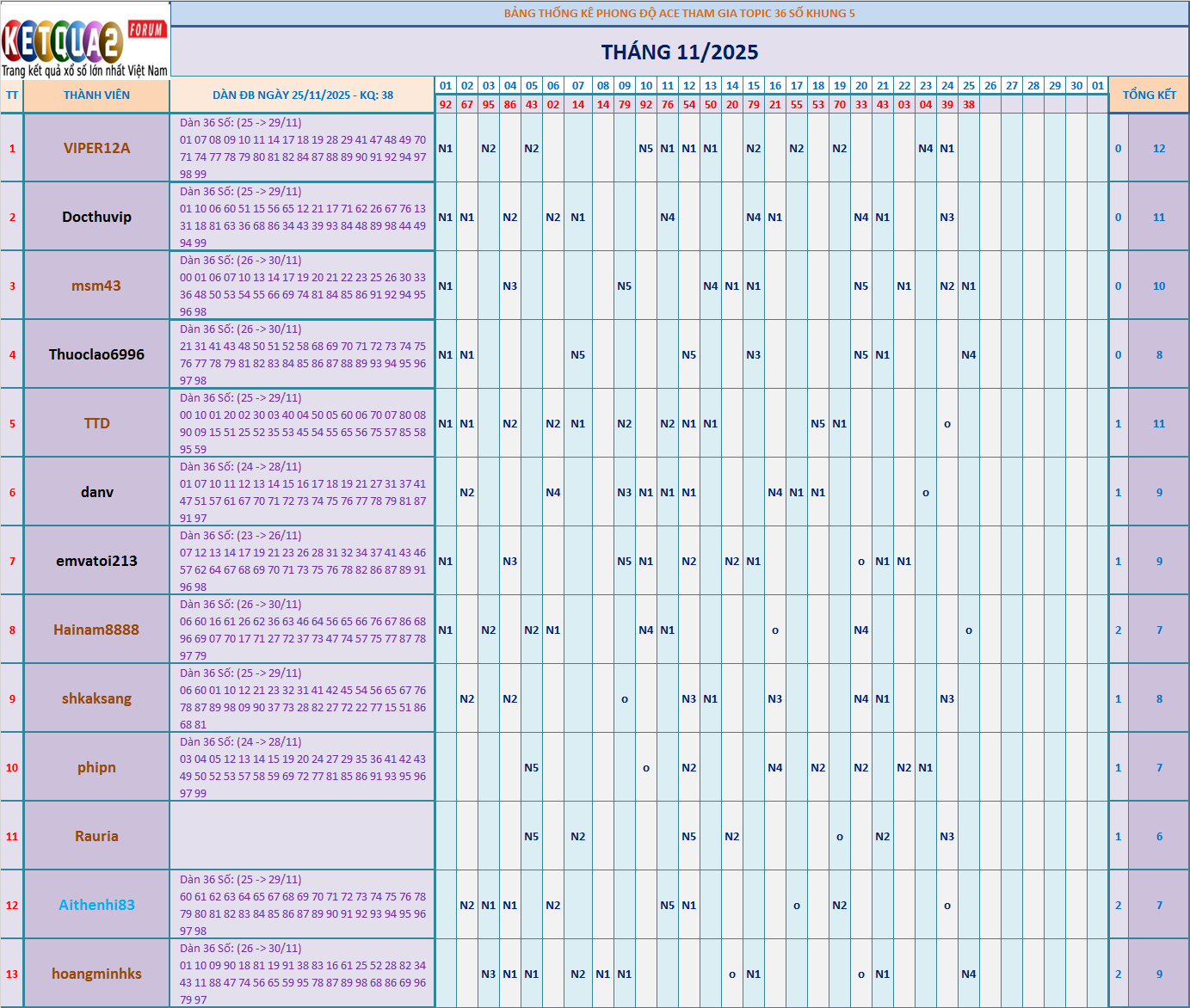Click the hoangminhks member name
Image resolution: width=1190 pixels, height=1008 pixels.
[x=96, y=974]
